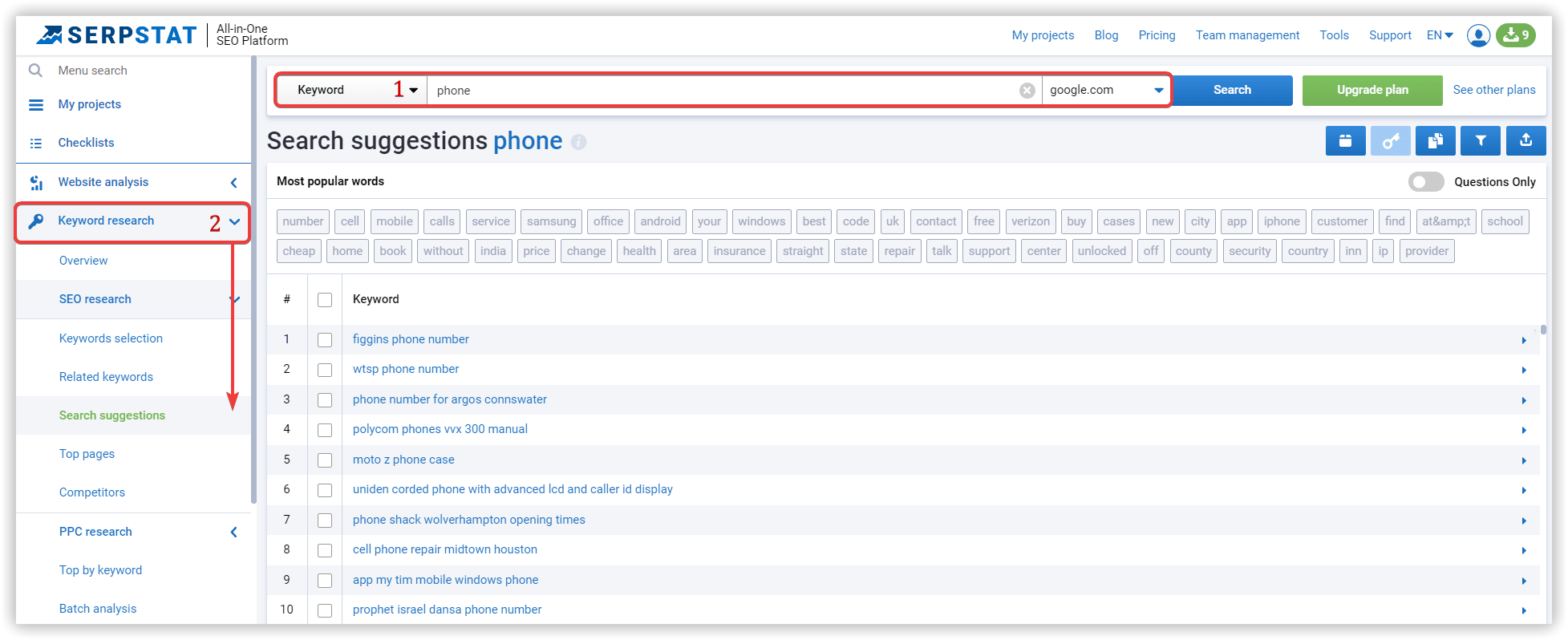1568x640 pixels.
Task: Expand arrow on app my tim mobile row
Action: click(x=1523, y=581)
